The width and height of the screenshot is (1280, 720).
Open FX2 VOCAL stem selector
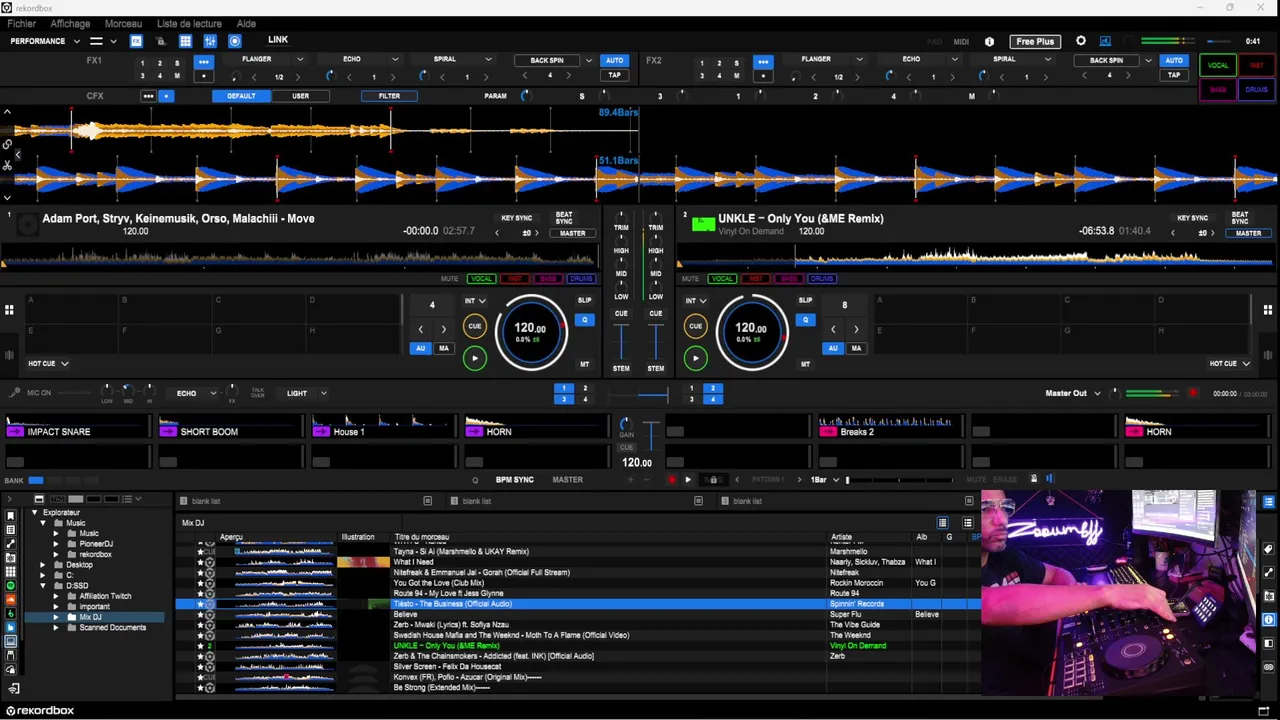pyautogui.click(x=1218, y=65)
